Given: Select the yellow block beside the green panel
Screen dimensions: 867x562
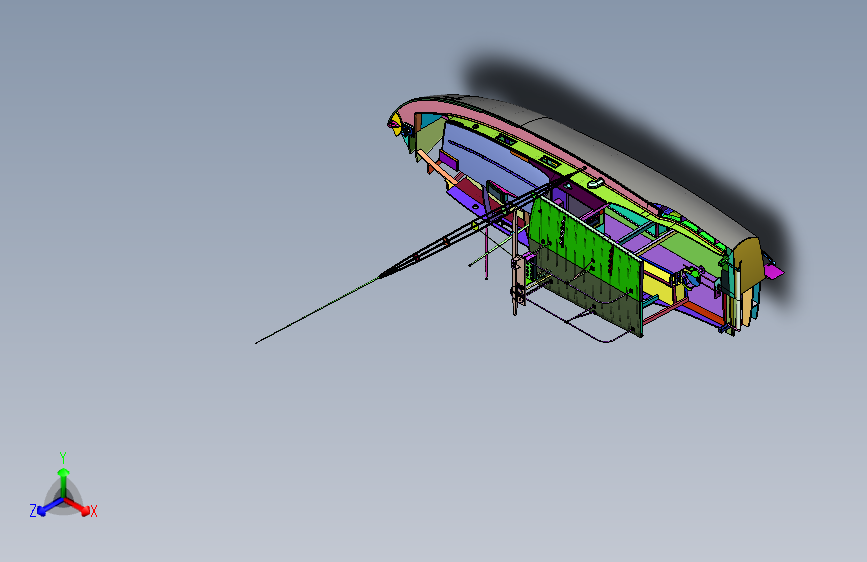Looking at the screenshot, I should tap(661, 282).
